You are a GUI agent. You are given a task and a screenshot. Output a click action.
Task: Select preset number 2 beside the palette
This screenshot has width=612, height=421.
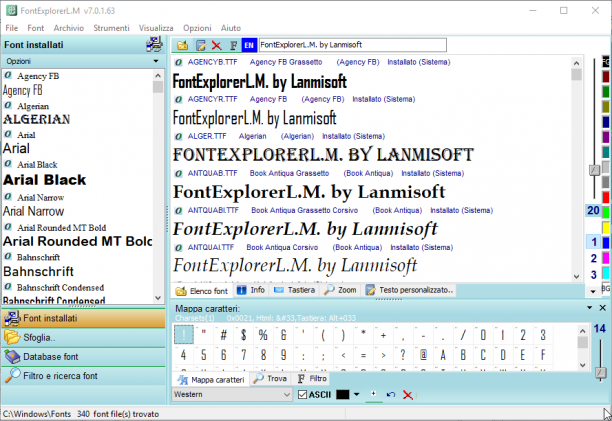click(x=593, y=258)
